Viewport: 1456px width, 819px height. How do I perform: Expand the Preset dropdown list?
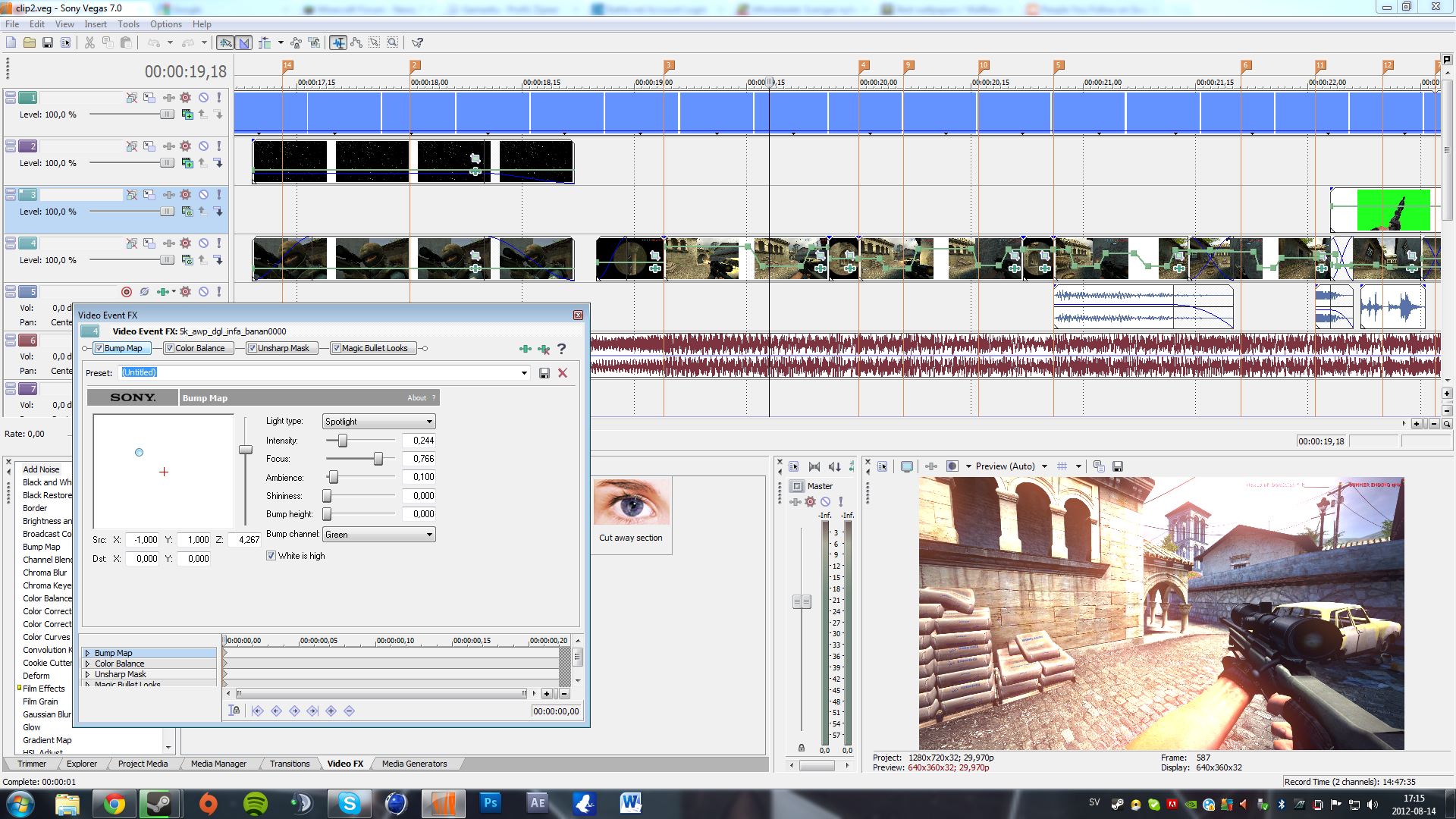pyautogui.click(x=524, y=373)
